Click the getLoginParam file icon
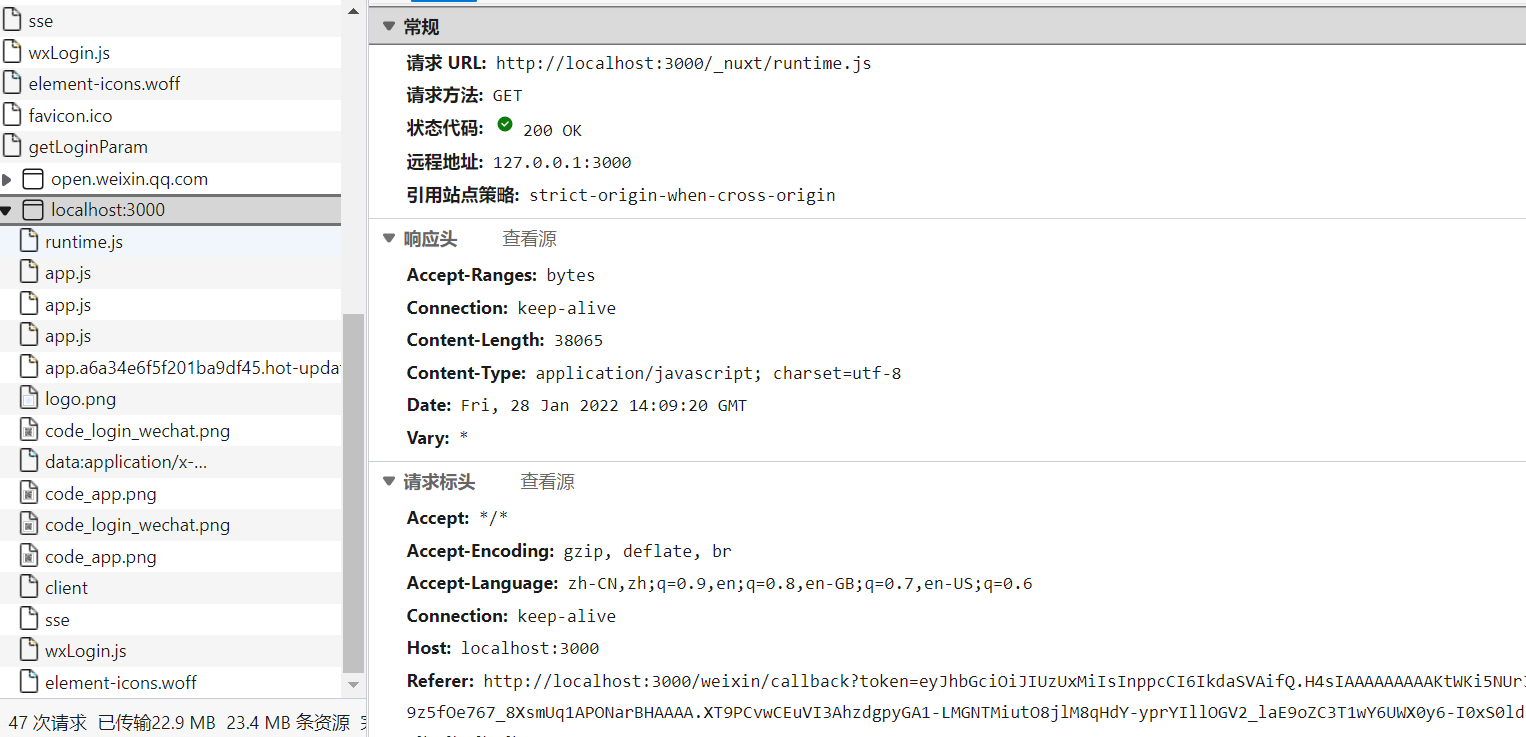The height and width of the screenshot is (737, 1526). click(12, 147)
